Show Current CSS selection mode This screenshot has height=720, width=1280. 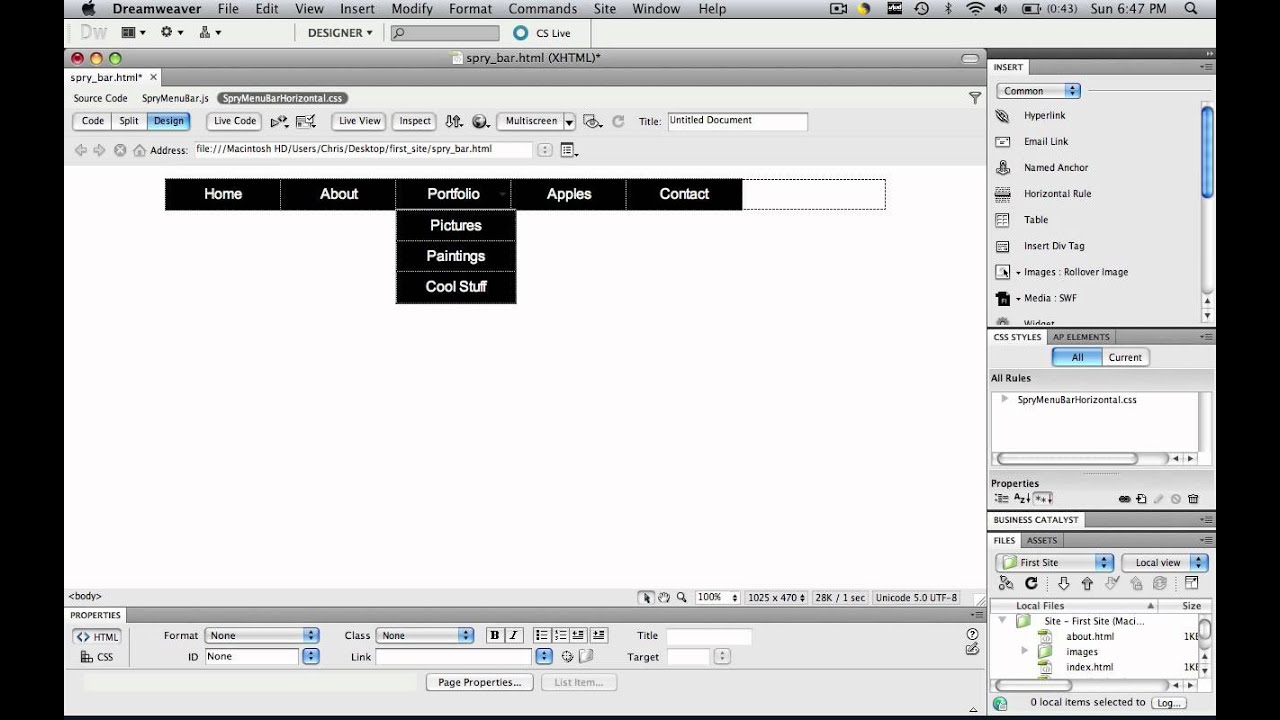point(1125,357)
